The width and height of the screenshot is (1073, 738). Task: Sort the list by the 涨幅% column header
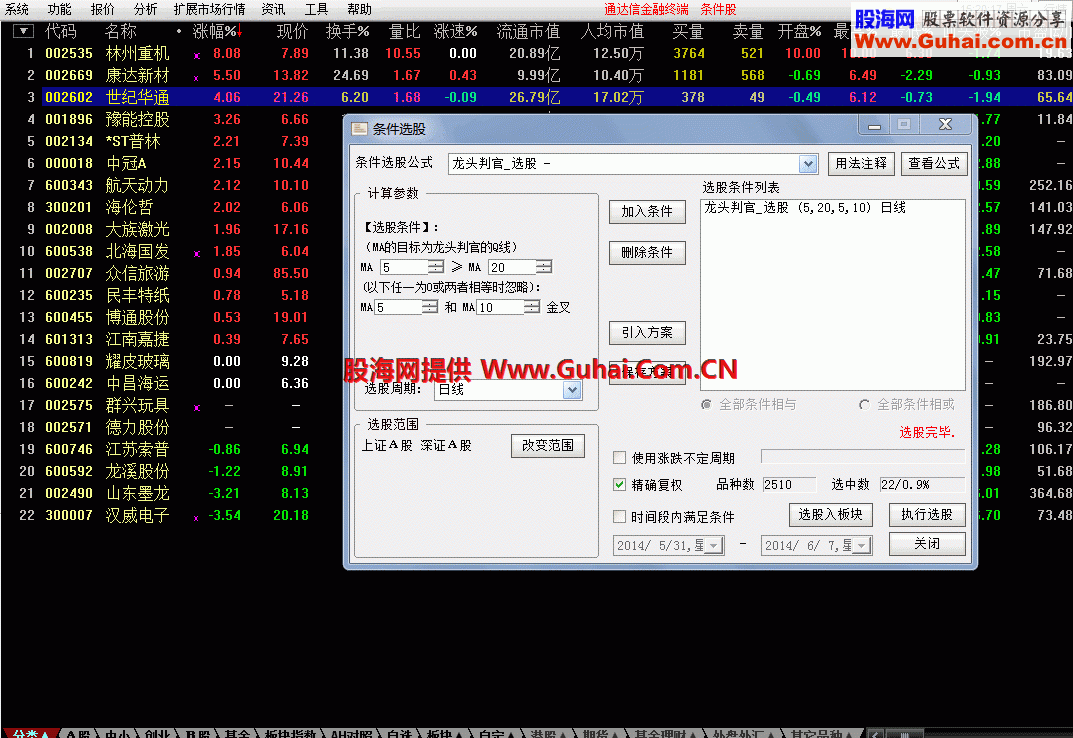218,31
